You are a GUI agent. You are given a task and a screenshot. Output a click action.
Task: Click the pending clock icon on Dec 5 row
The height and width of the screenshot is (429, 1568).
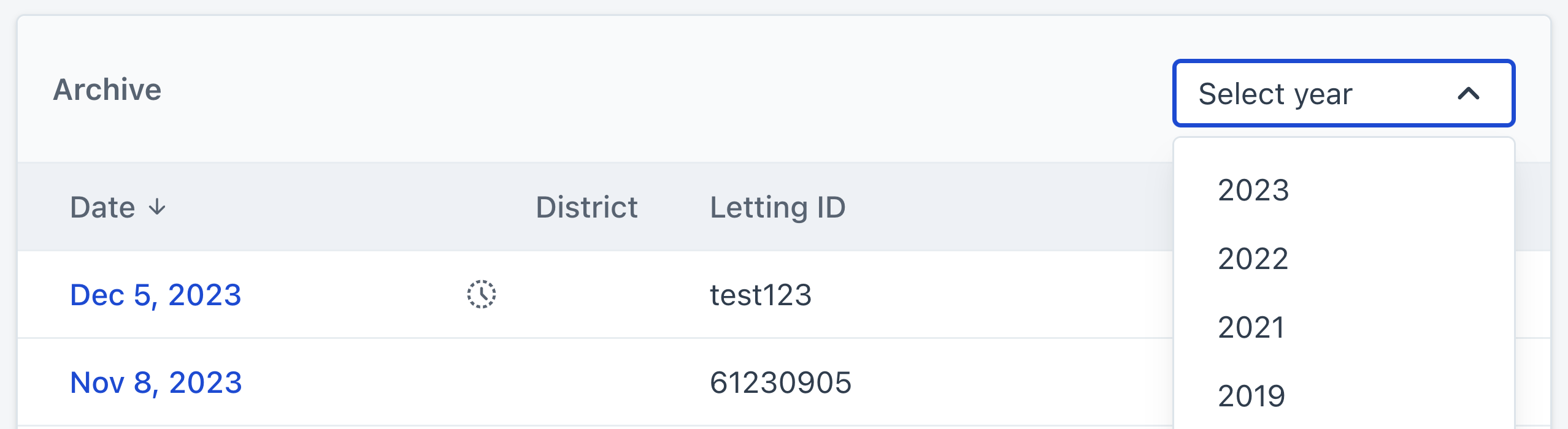pyautogui.click(x=482, y=294)
